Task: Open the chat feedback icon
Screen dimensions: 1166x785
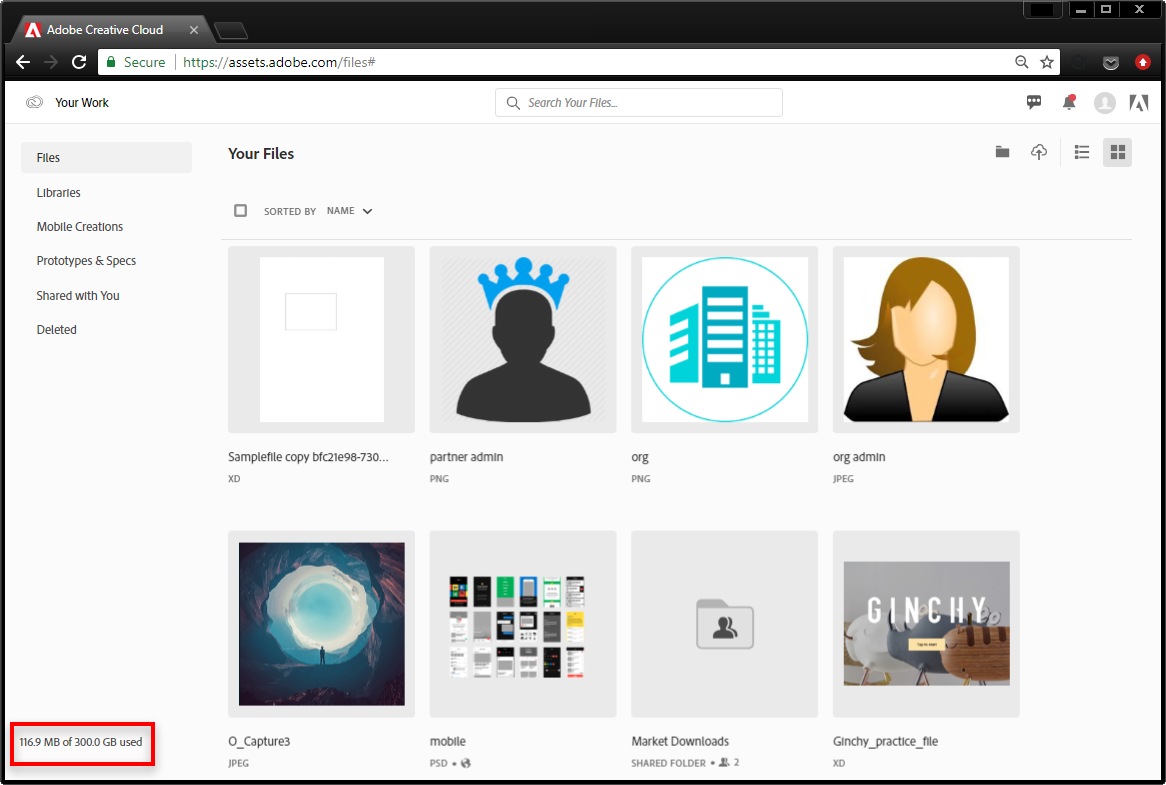Action: tap(1034, 102)
